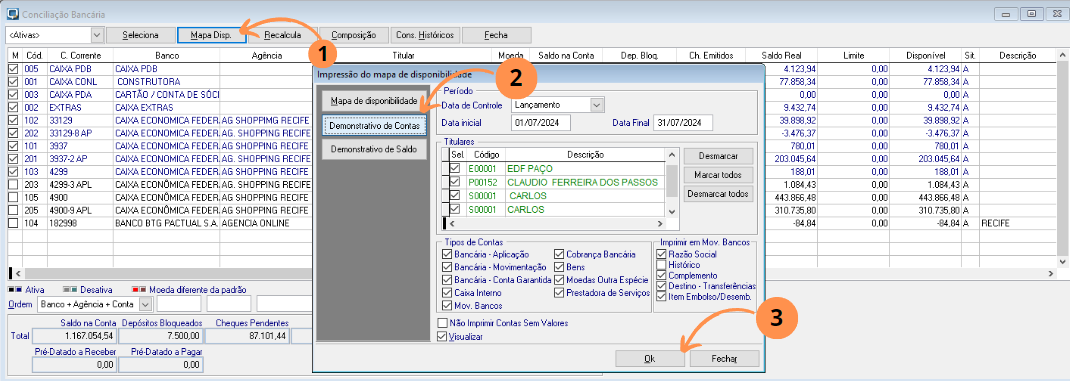Toggle Destino - Transferências checkbox

tap(661, 286)
